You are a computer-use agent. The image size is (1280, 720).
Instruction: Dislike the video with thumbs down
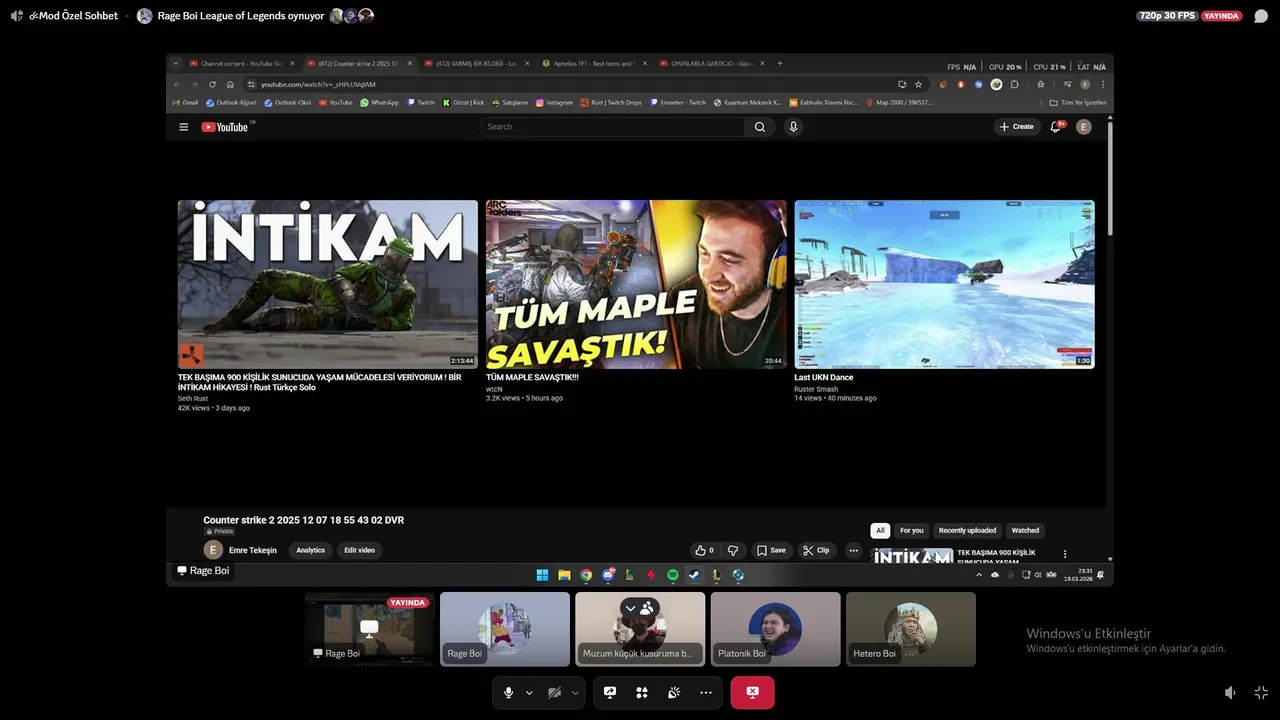pyautogui.click(x=733, y=550)
